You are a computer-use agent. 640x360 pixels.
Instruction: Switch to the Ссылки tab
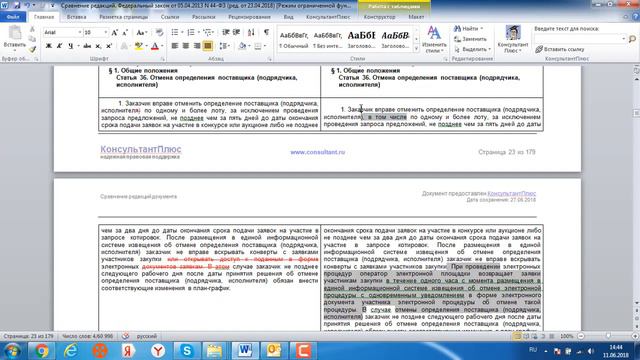click(170, 17)
